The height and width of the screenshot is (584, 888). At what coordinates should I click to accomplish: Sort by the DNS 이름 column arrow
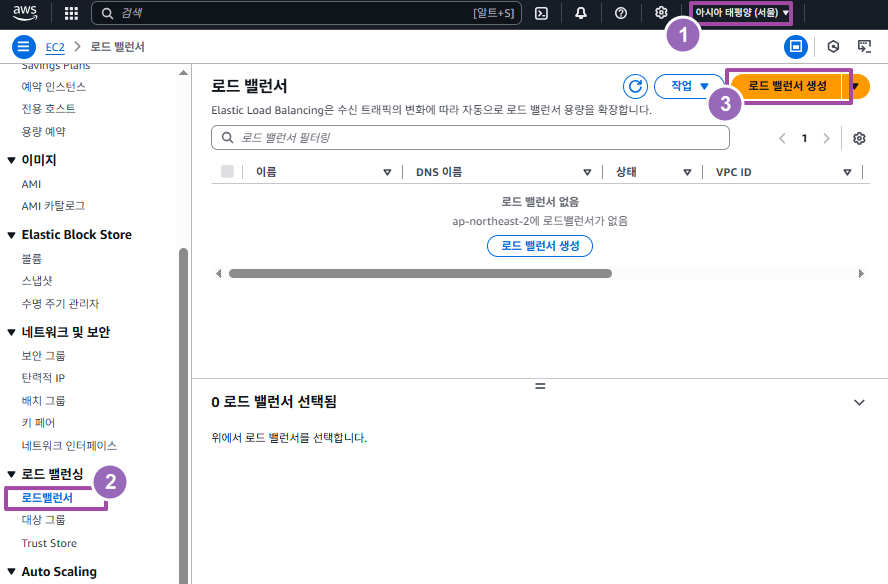coord(587,172)
